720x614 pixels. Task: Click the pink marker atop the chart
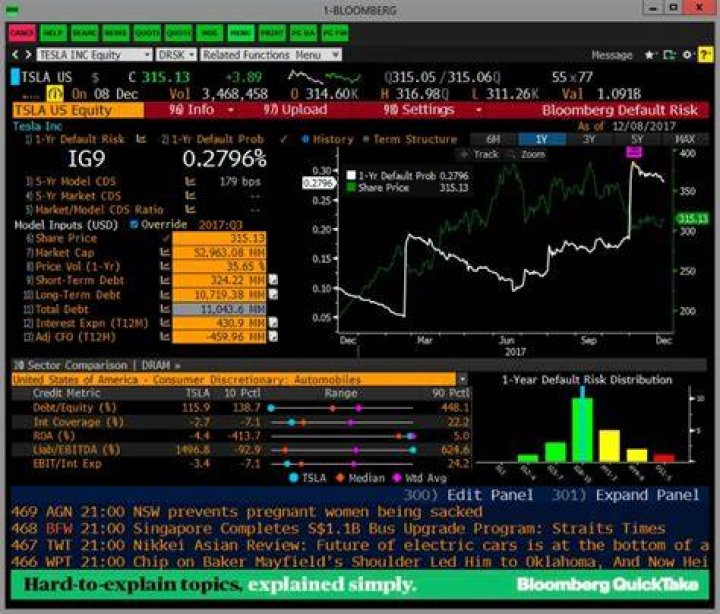[634, 152]
